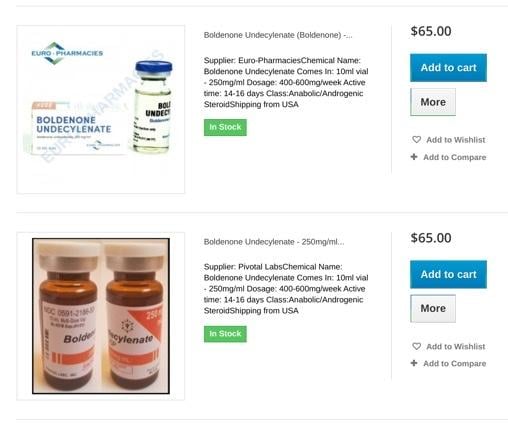508x430 pixels.
Task: Click the plus icon for Pivotal Labs compare
Action: point(414,363)
